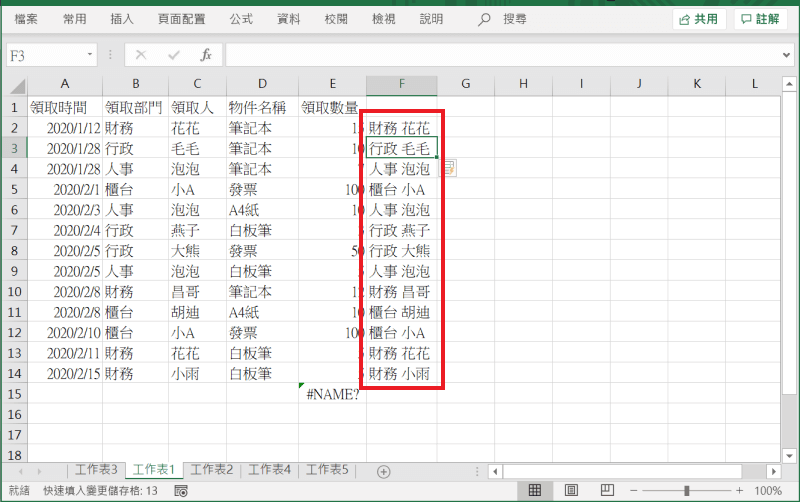Image resolution: width=800 pixels, height=502 pixels.
Task: Click the search magnifier icon in ribbon
Action: [x=484, y=20]
